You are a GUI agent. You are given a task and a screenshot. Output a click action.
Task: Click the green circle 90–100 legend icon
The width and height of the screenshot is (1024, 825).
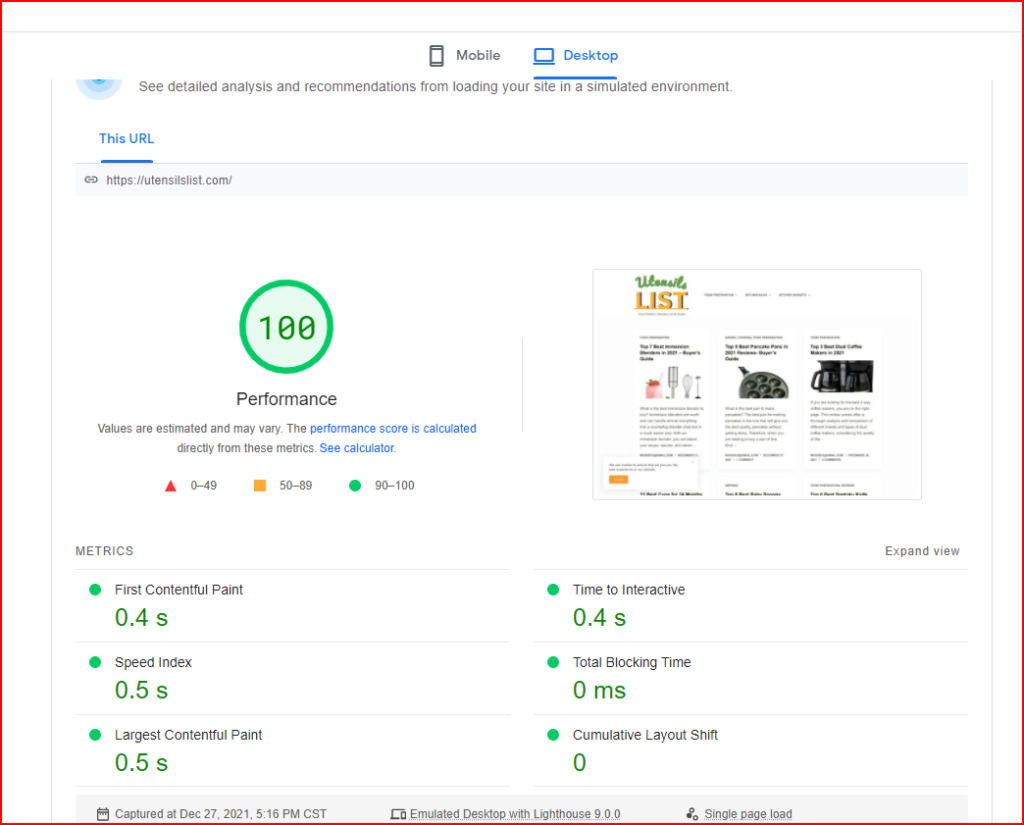355,485
